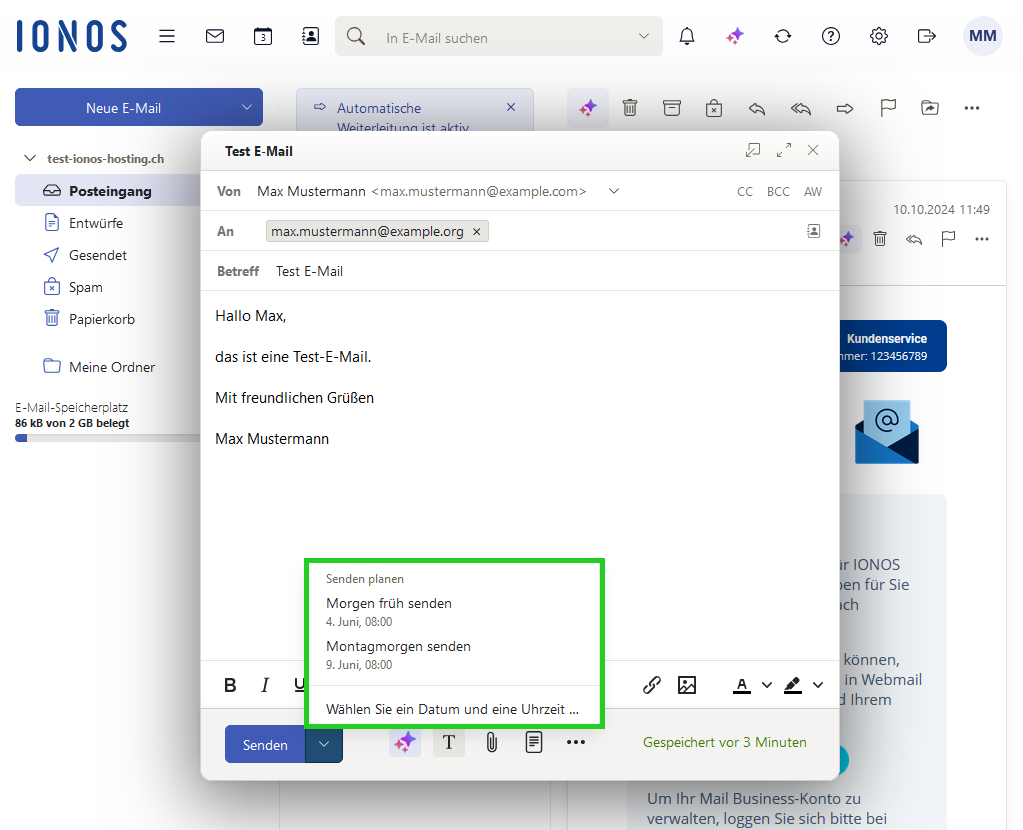Open the send options dropdown arrow
Viewport: 1023px width, 830px height.
[324, 744]
